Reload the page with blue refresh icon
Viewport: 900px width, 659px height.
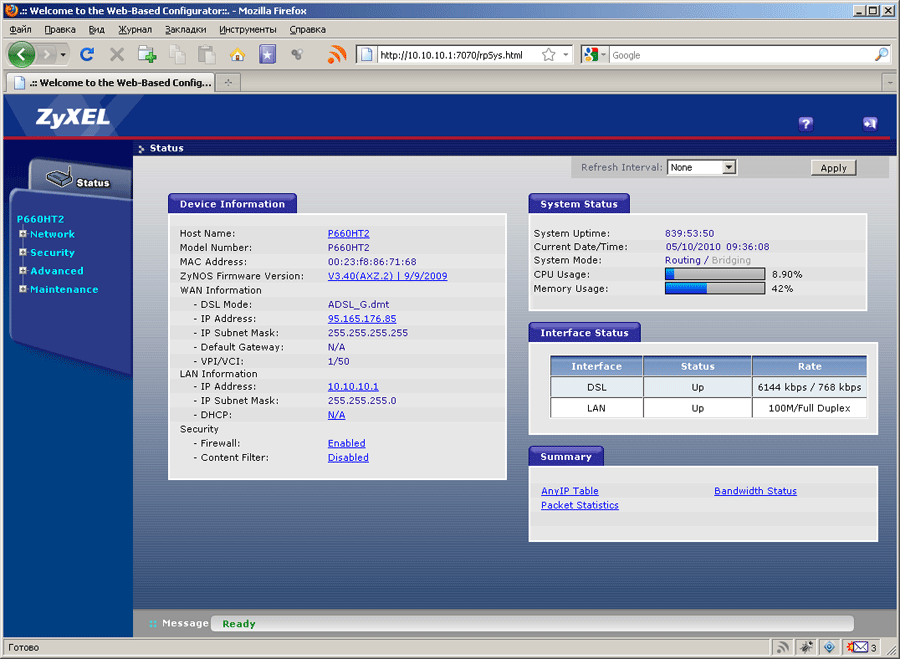click(87, 55)
